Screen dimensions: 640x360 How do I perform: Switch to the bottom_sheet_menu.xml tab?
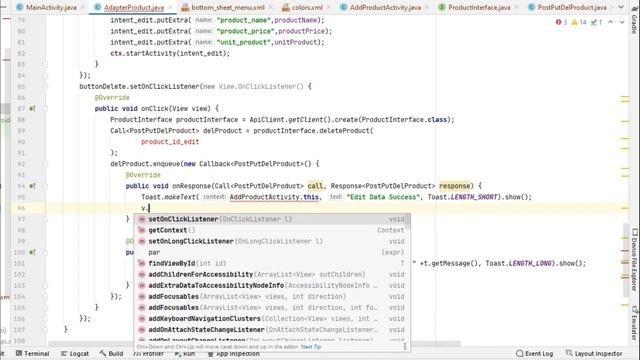[x=228, y=7]
